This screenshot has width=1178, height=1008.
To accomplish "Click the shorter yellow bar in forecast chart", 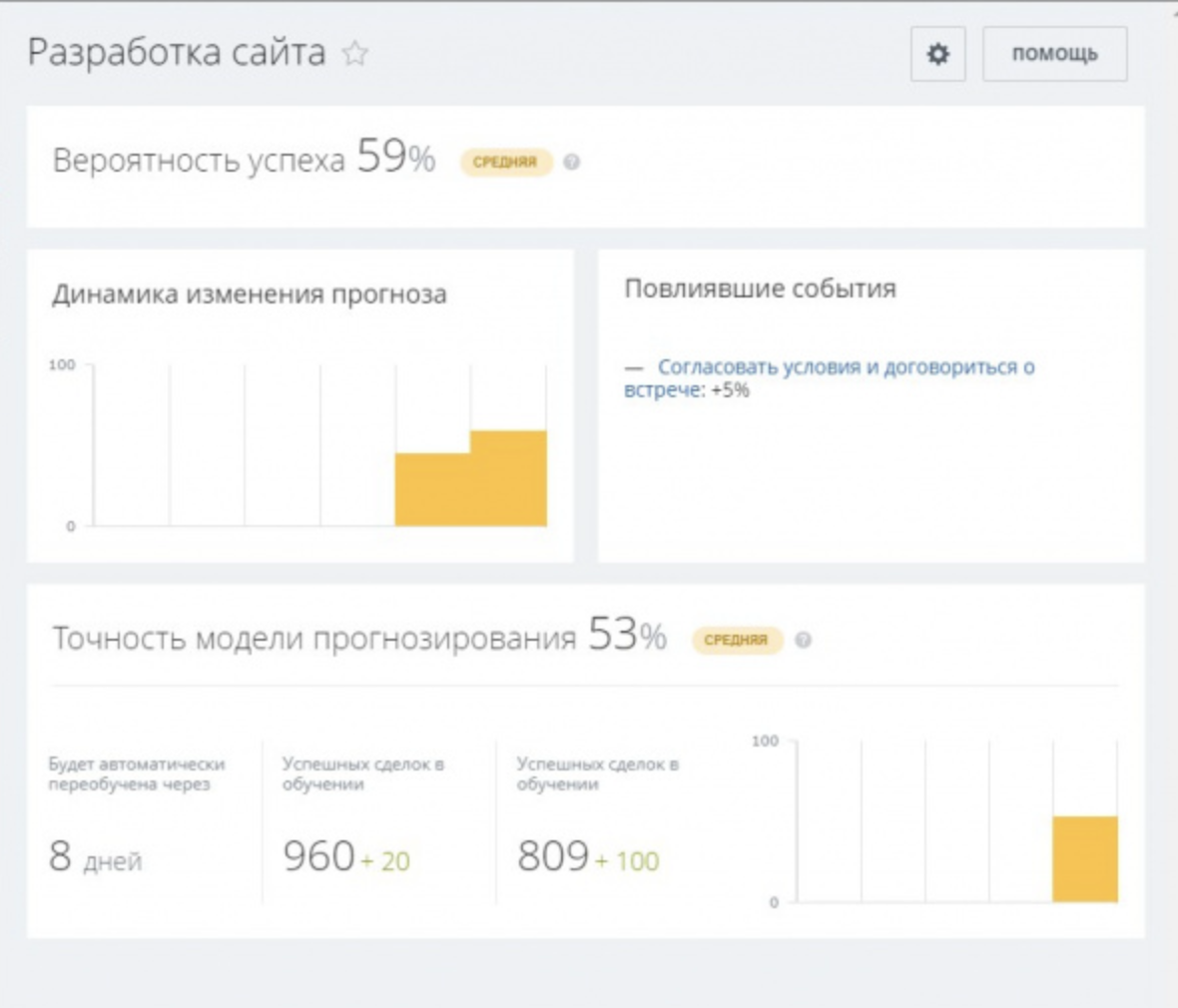I will [432, 490].
